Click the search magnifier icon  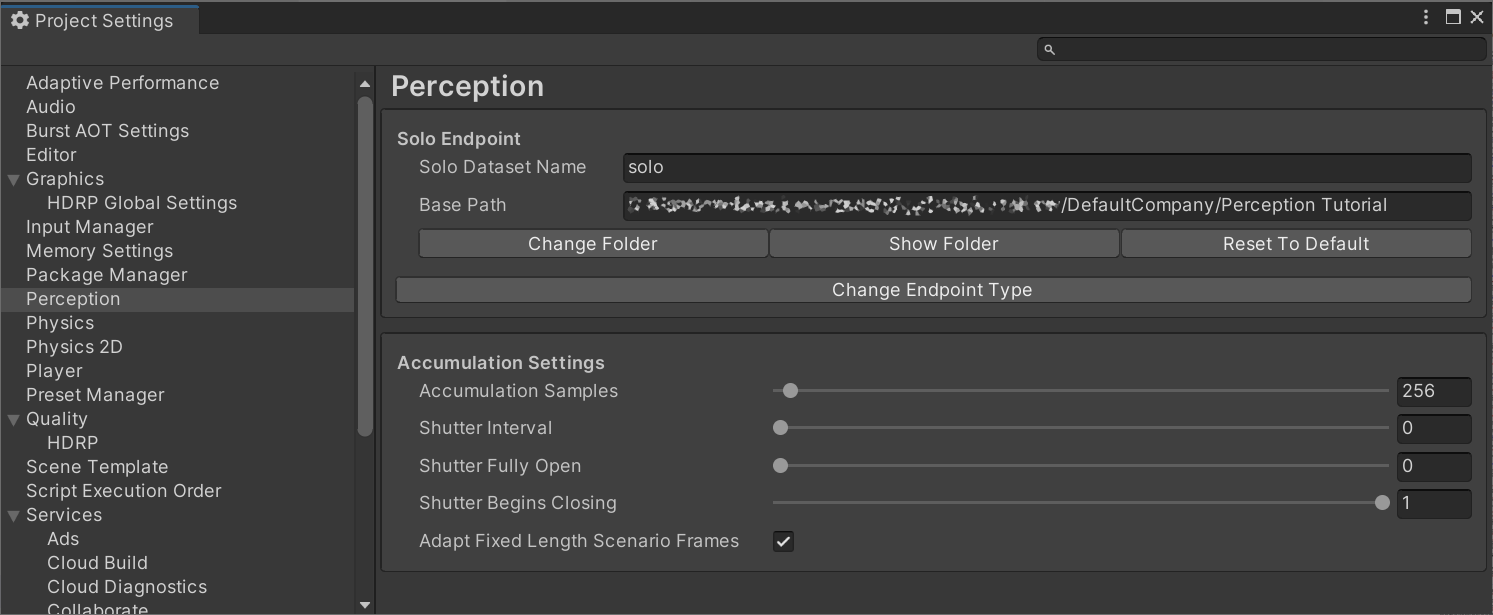click(1049, 49)
